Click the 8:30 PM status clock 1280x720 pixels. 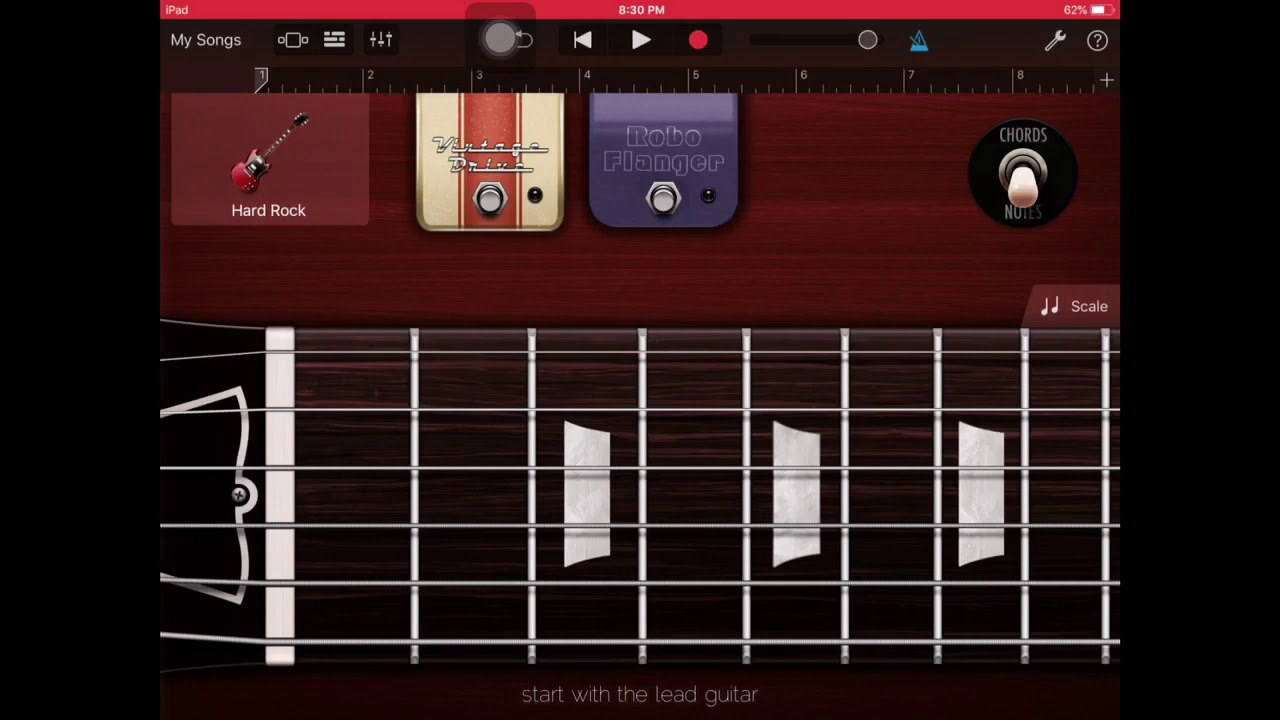coord(641,10)
